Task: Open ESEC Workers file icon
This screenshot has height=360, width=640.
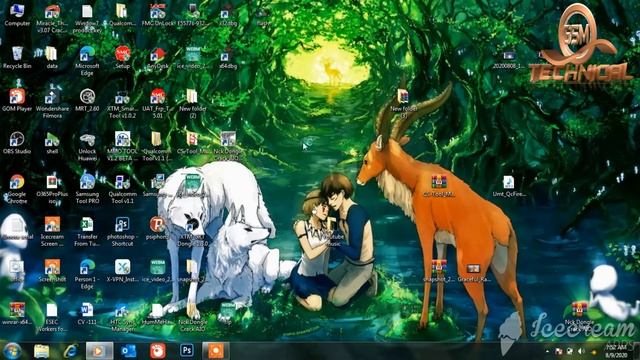Action: click(x=52, y=317)
